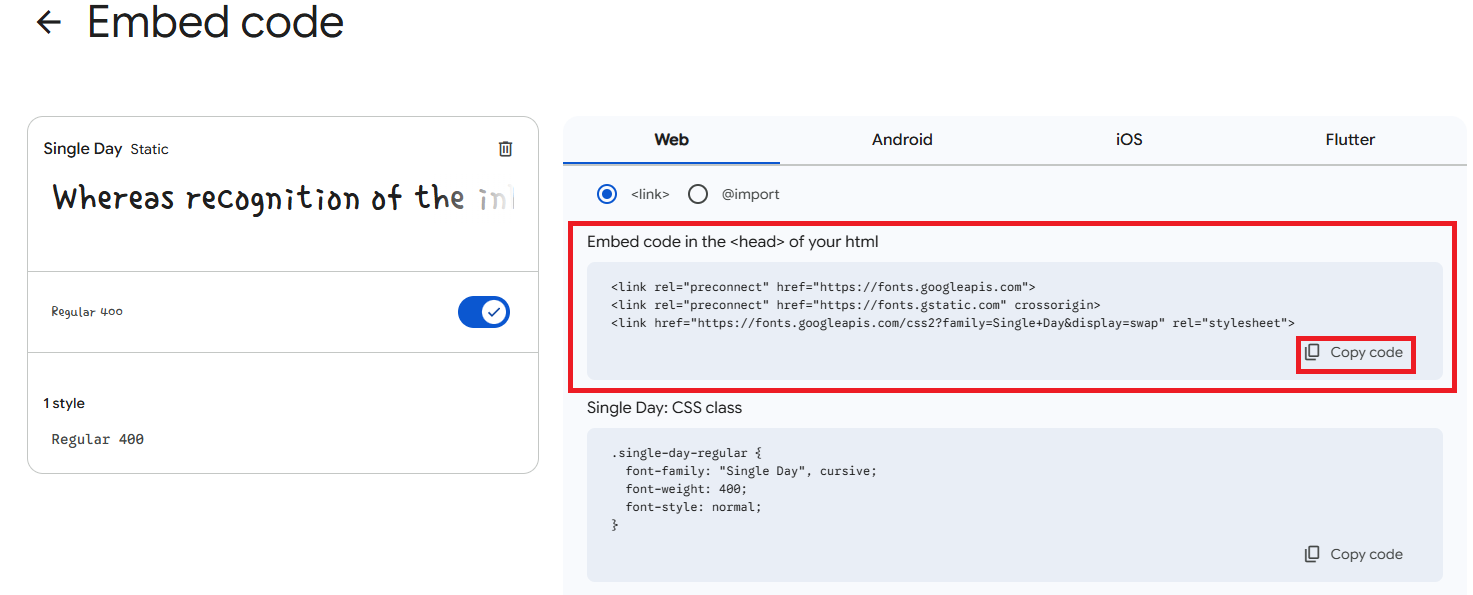Go back using the arrow next to Embed code
1473x595 pixels.
pyautogui.click(x=48, y=22)
